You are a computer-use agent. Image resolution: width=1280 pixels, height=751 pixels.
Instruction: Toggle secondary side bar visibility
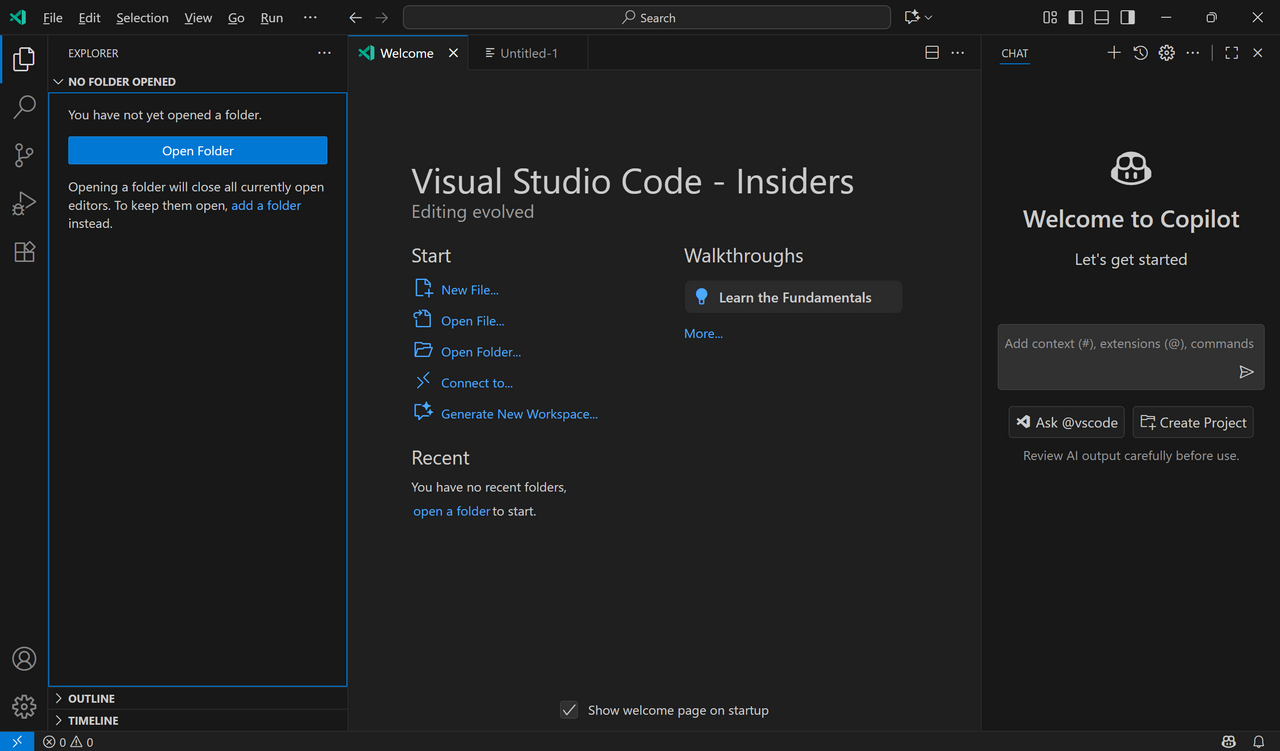pyautogui.click(x=1128, y=17)
